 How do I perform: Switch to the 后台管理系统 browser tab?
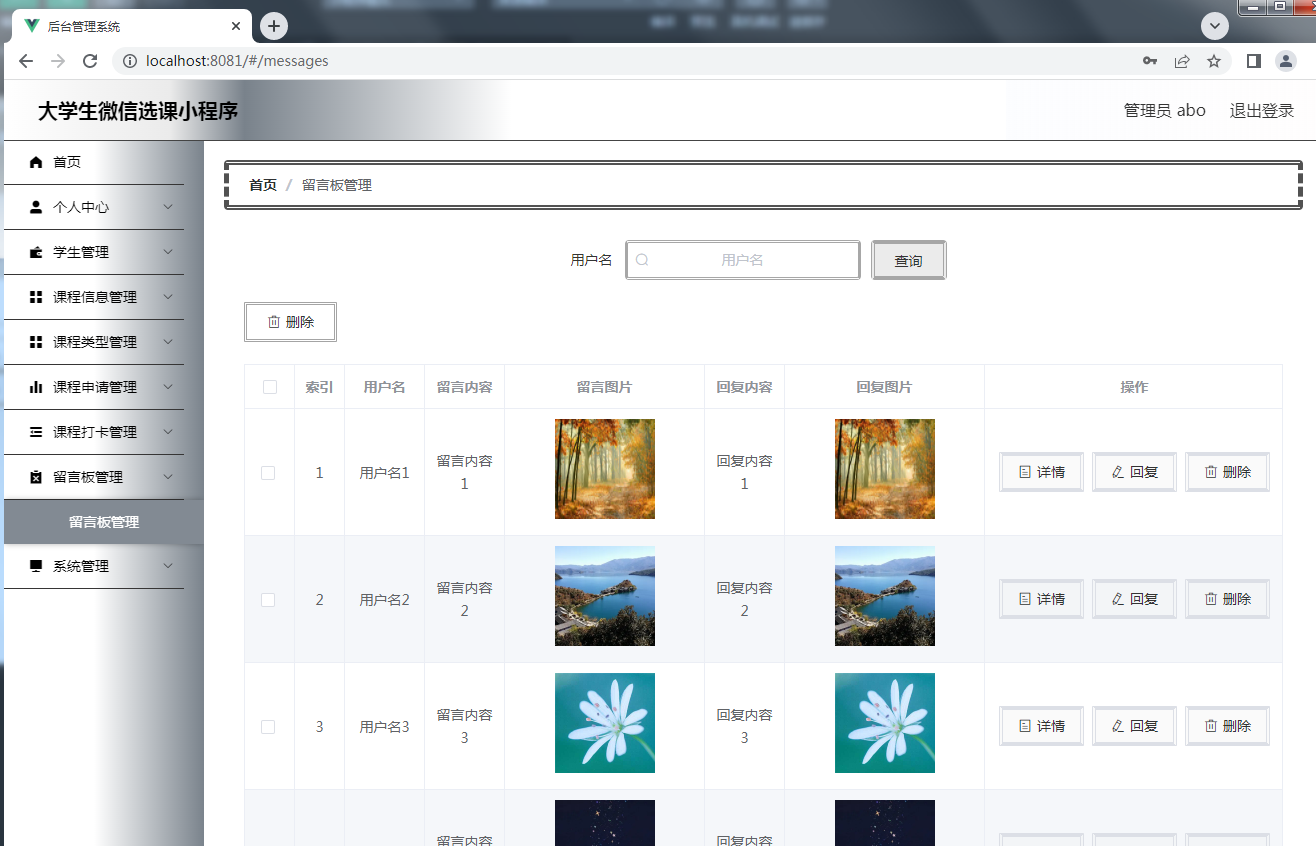point(131,27)
